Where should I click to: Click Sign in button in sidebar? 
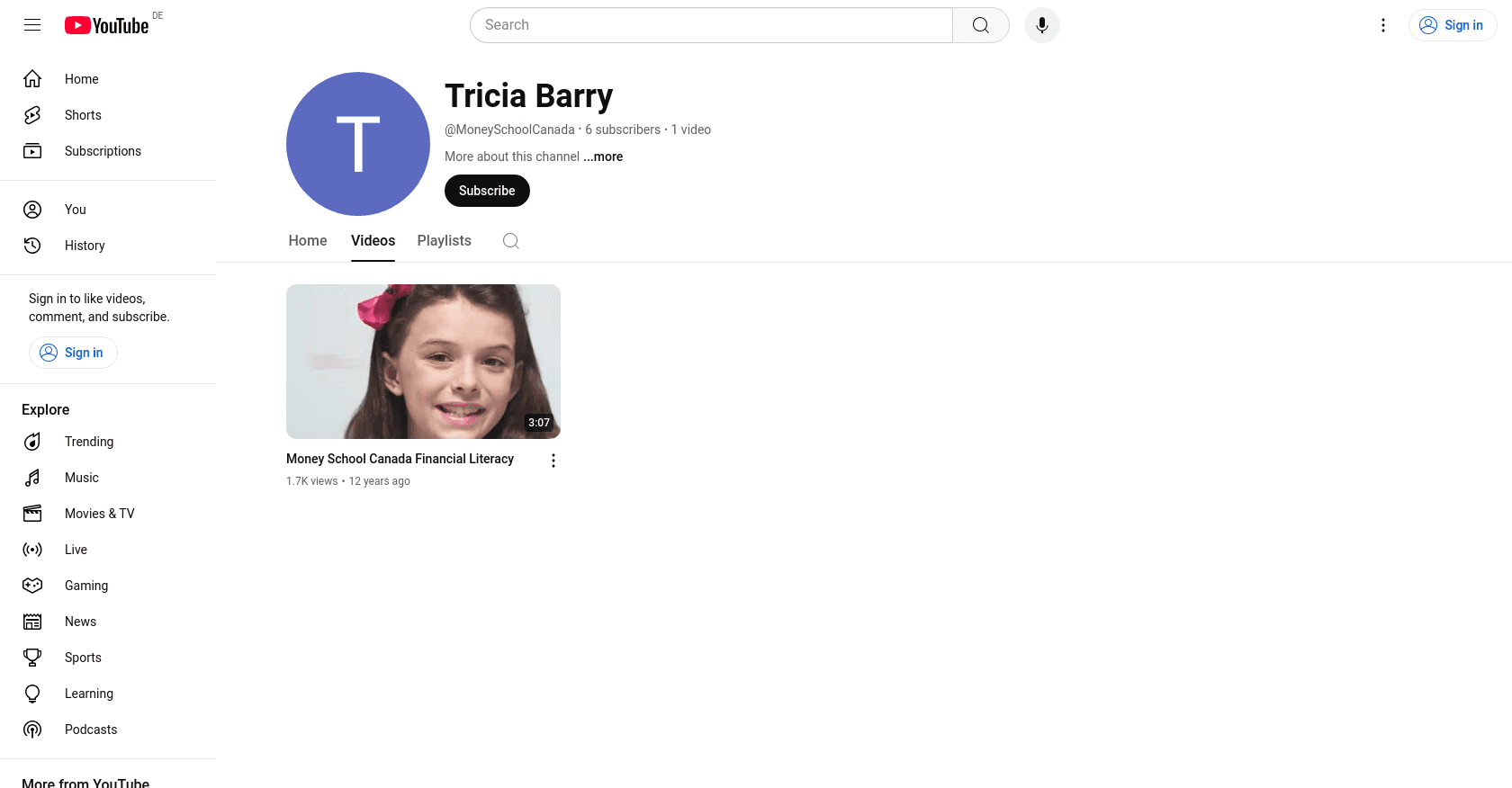(73, 353)
